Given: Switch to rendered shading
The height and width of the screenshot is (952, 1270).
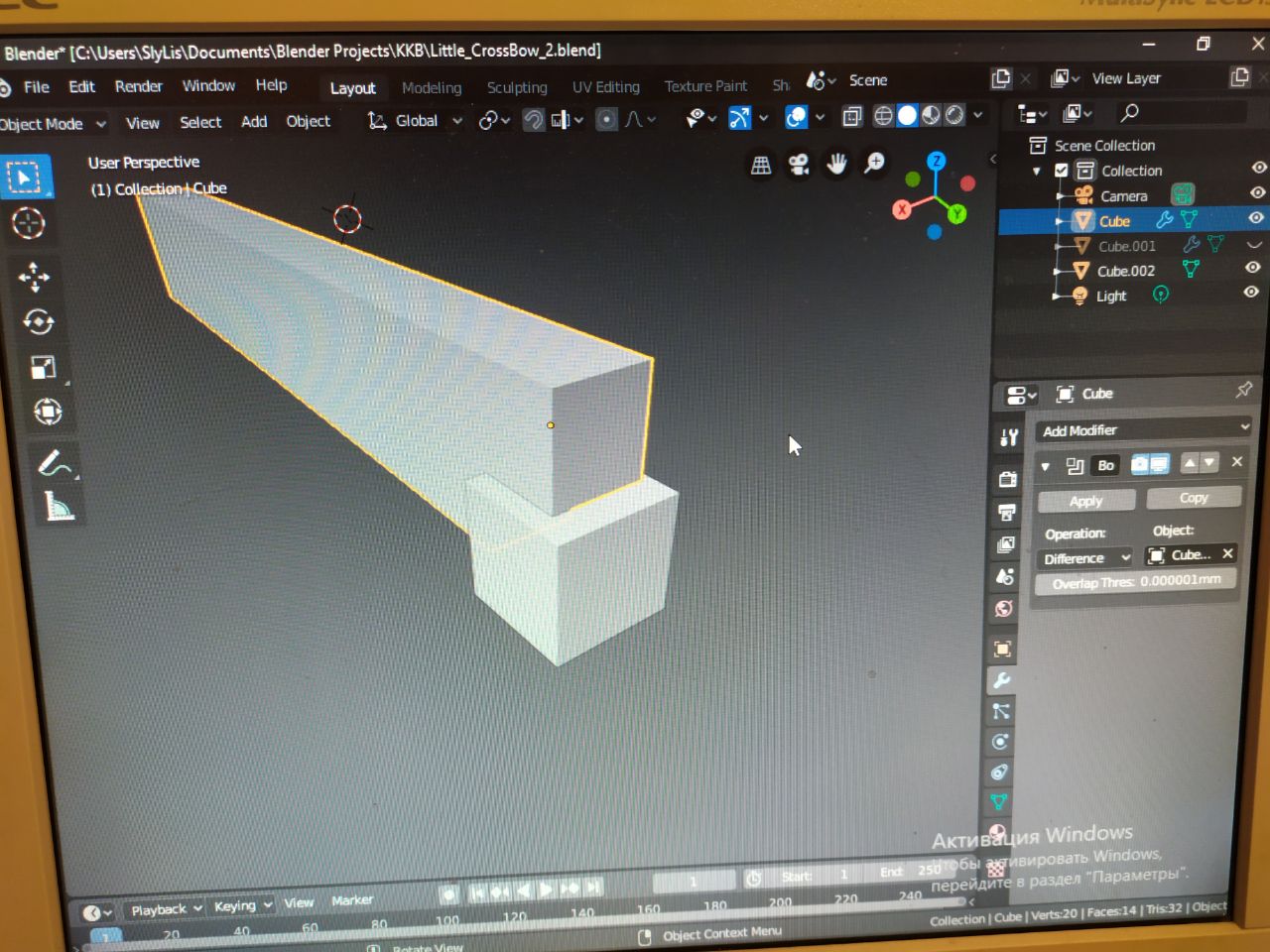Looking at the screenshot, I should 954,115.
